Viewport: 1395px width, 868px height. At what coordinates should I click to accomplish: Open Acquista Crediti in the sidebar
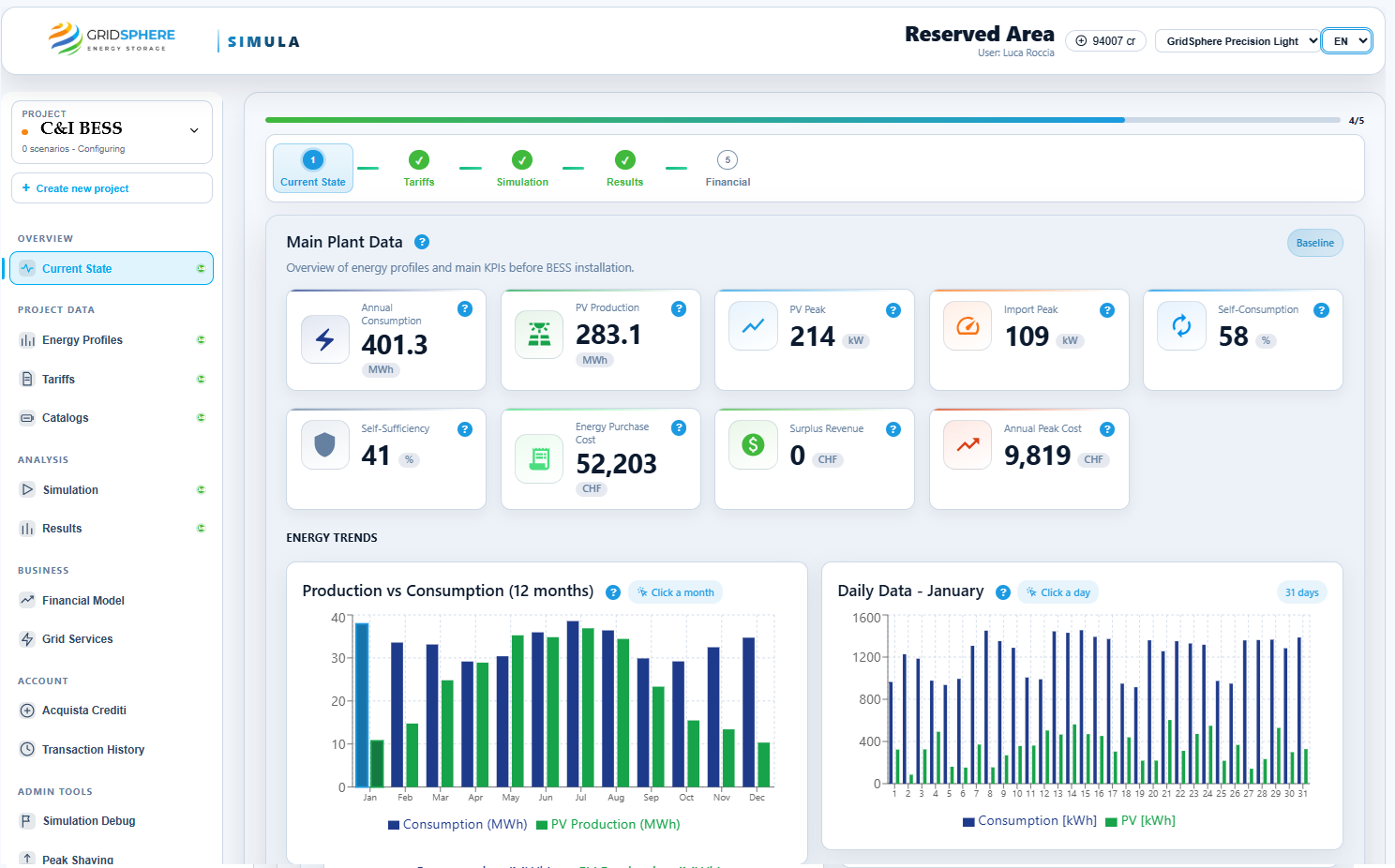112,711
